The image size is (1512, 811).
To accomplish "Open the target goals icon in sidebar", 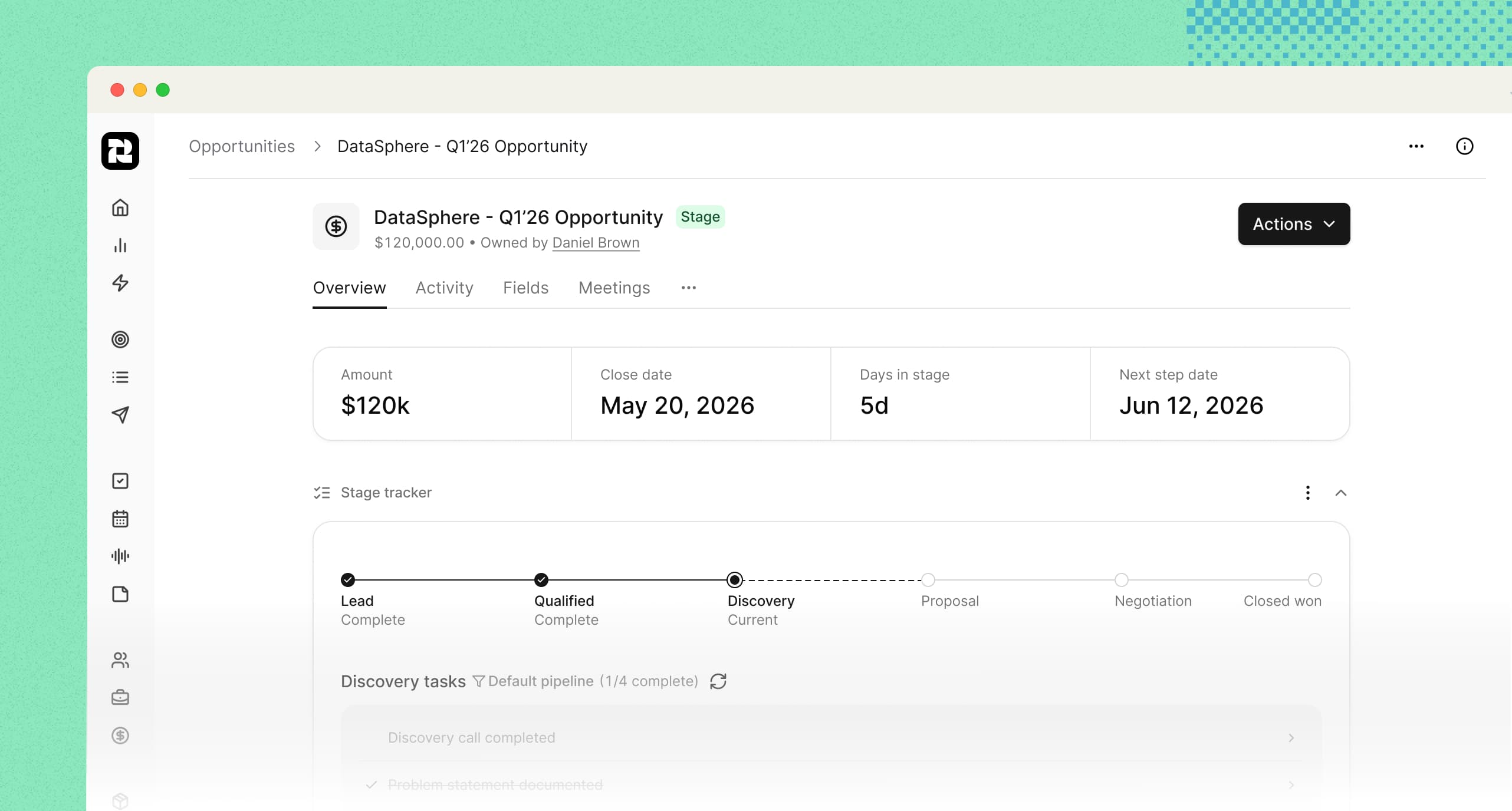I will [x=120, y=339].
